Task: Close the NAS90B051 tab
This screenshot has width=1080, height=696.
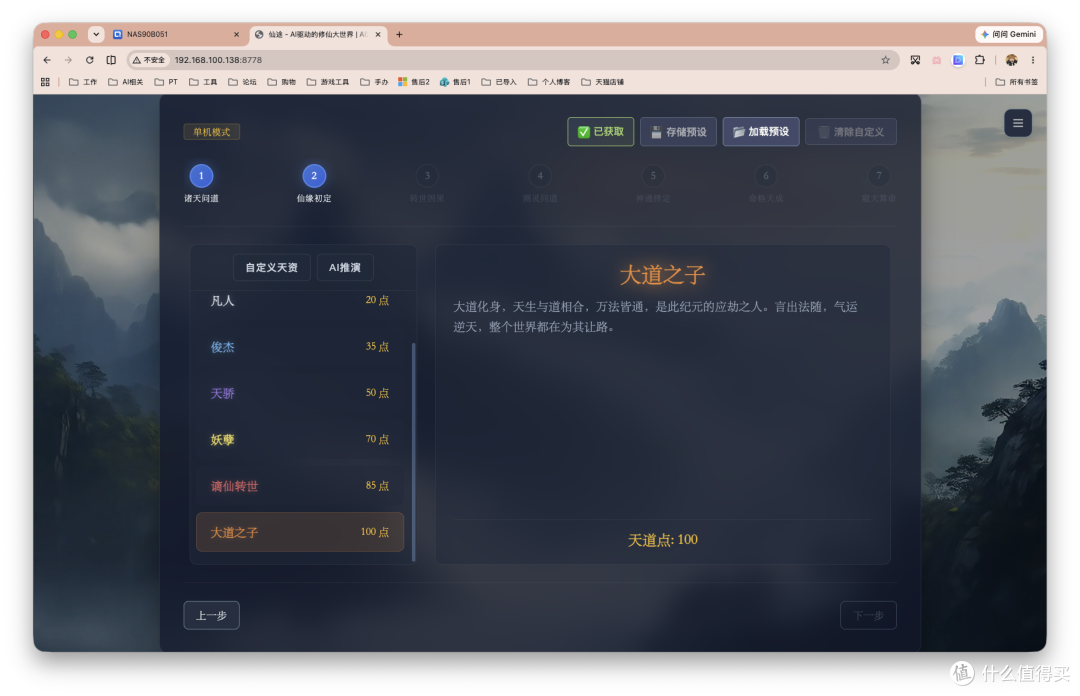Action: point(236,34)
